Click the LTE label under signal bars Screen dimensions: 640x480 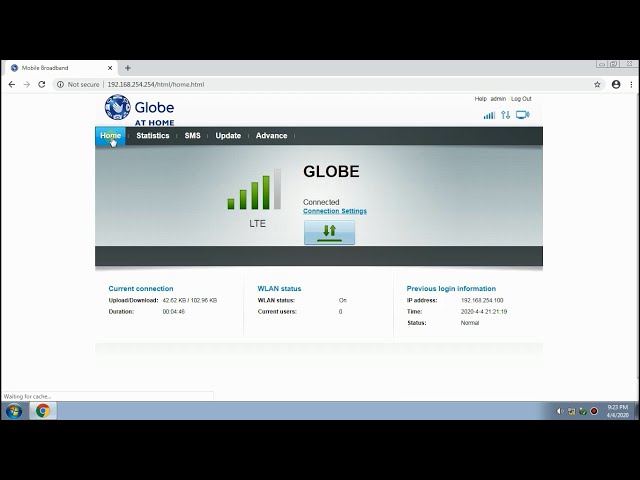[257, 224]
